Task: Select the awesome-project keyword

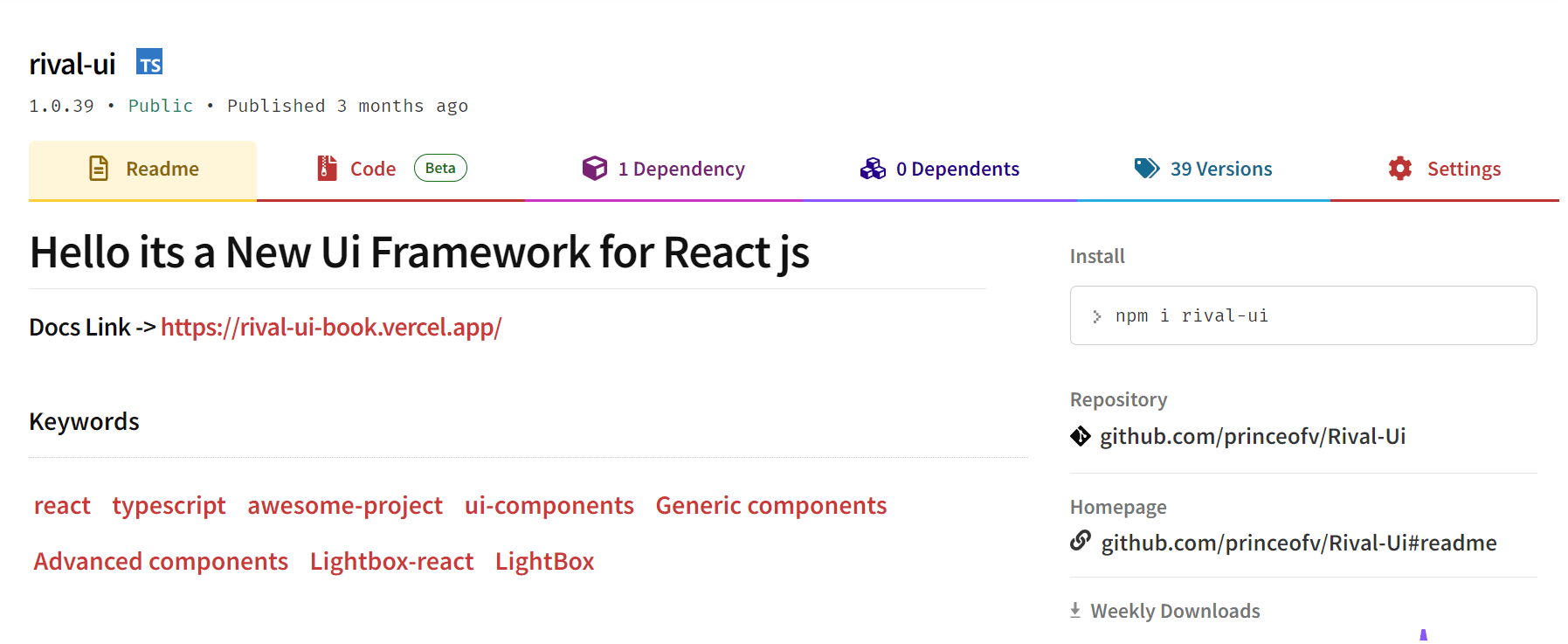Action: [345, 506]
